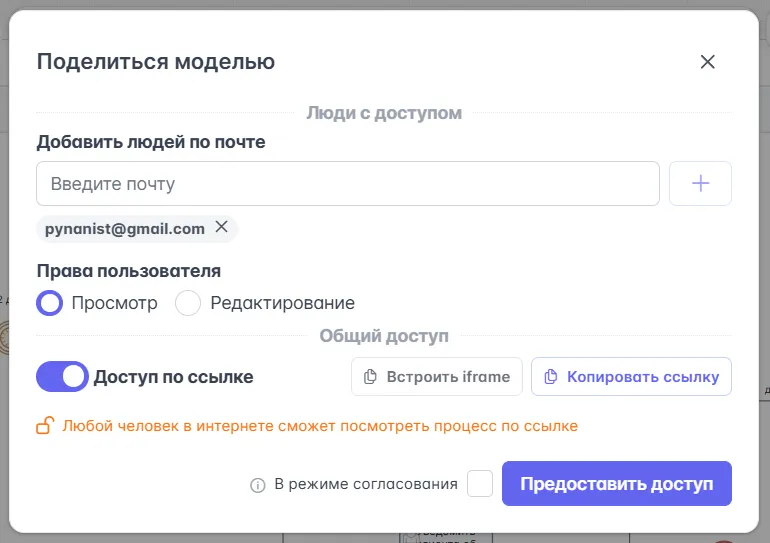Tick the В режиме согласования checkbox

pos(480,484)
